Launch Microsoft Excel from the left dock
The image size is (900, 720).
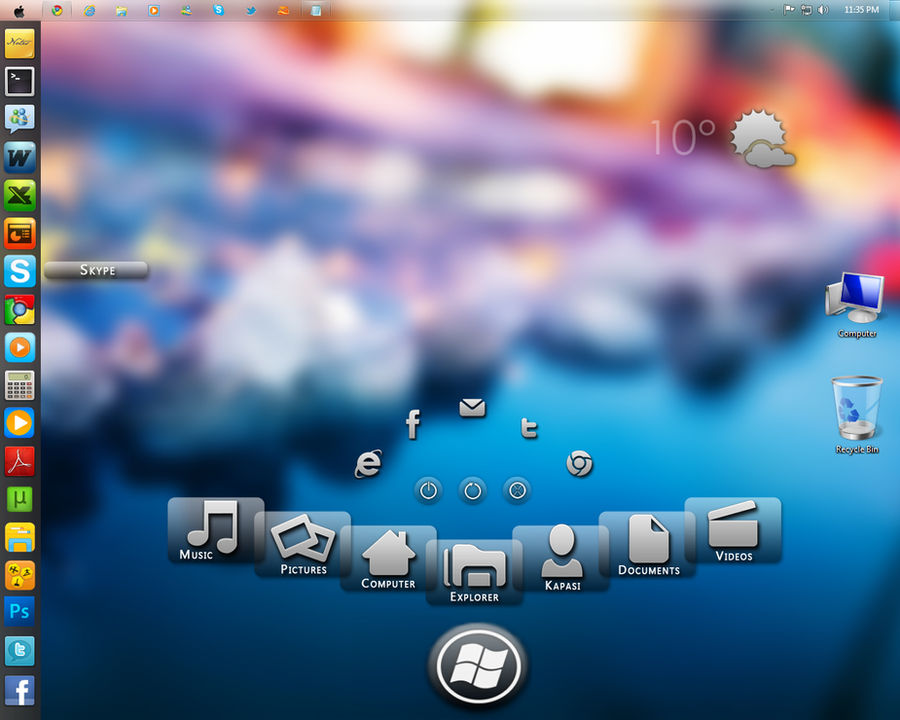20,195
